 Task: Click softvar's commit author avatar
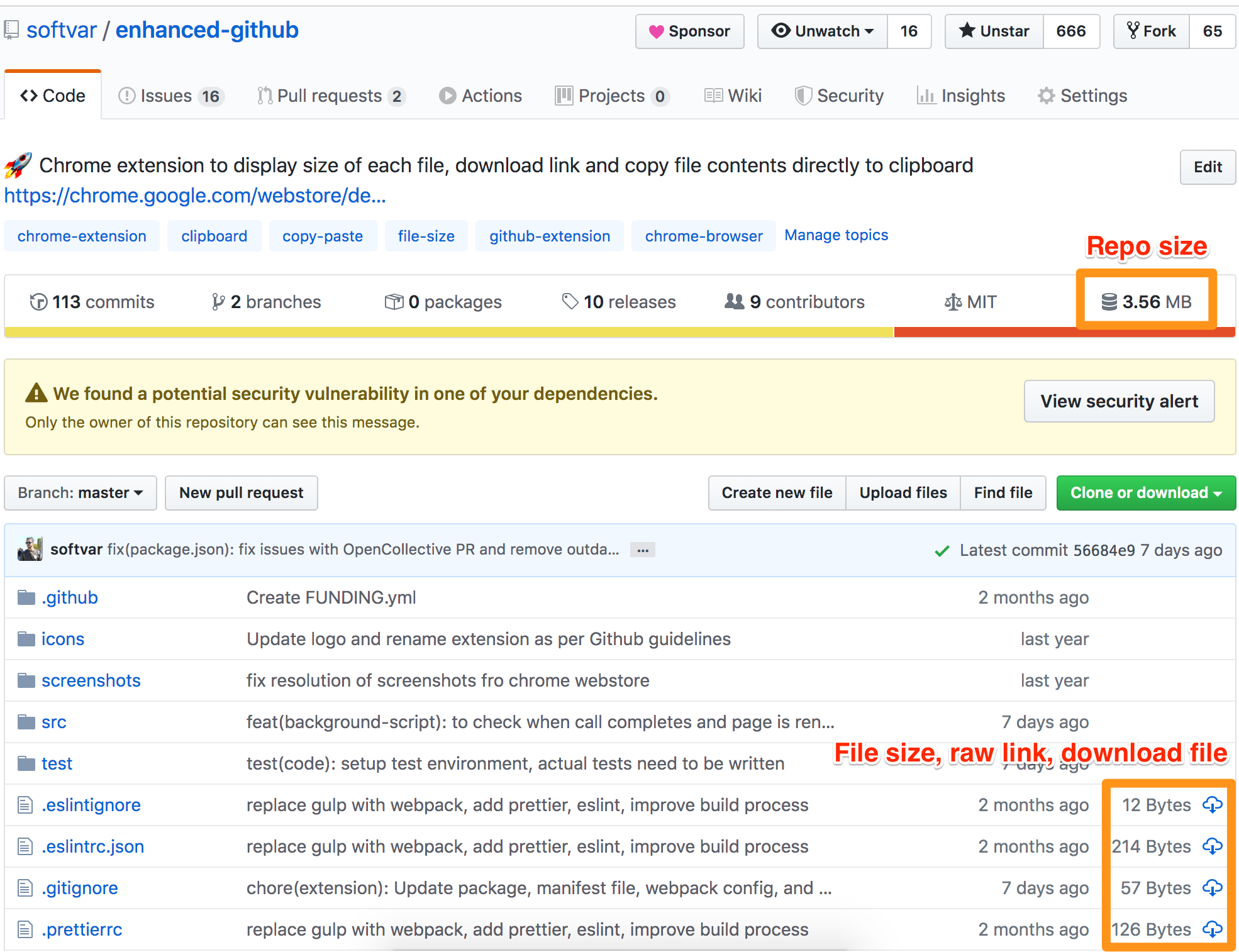(30, 549)
